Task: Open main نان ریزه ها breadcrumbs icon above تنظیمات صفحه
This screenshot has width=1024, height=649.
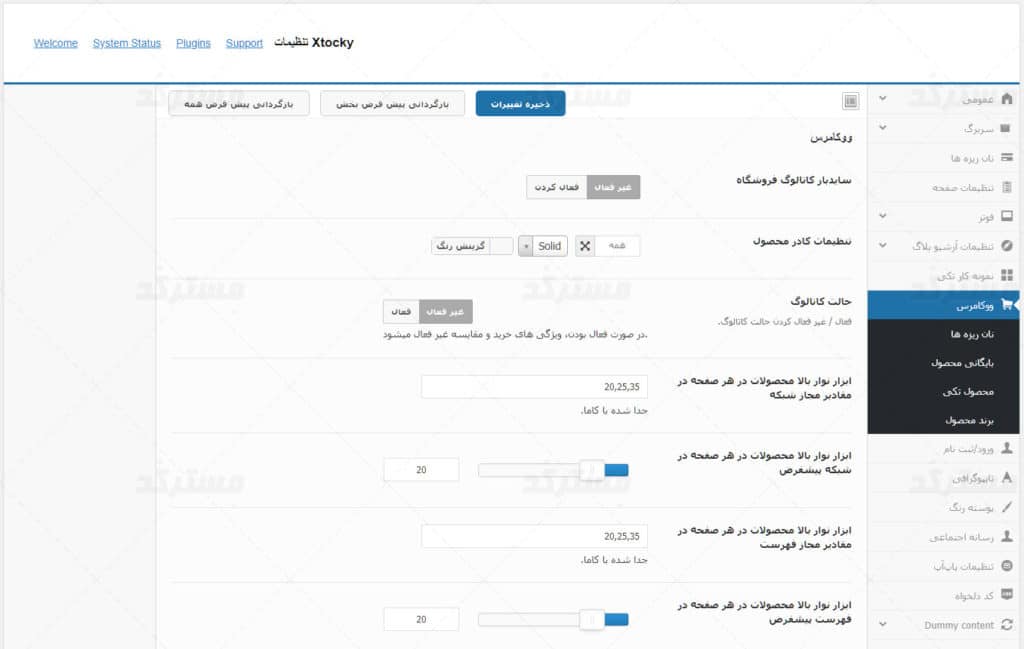Action: click(1006, 157)
